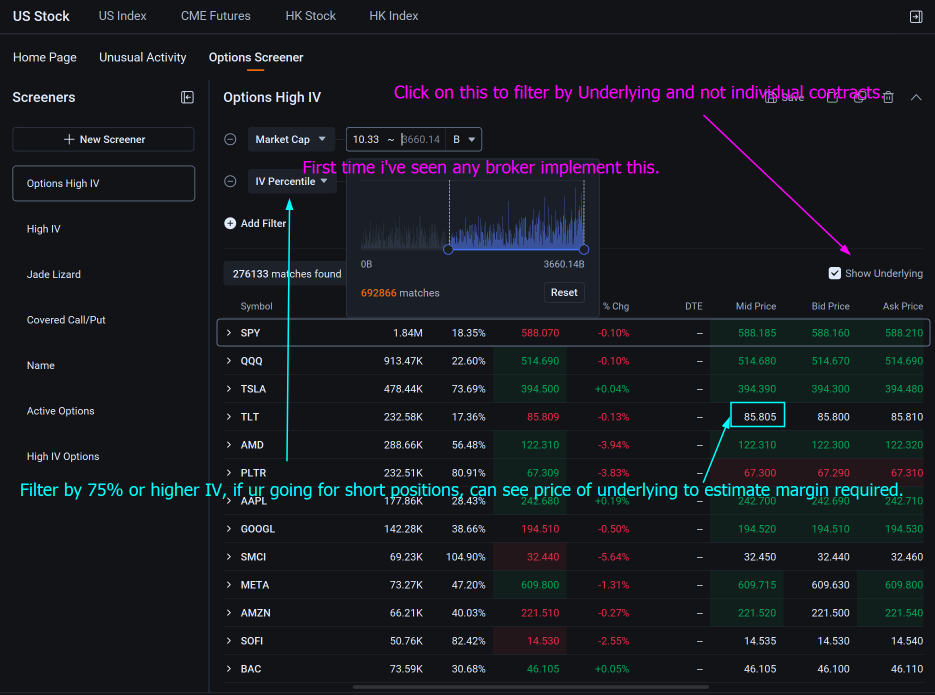Click Add Filter
935x695 pixels.
[255, 224]
